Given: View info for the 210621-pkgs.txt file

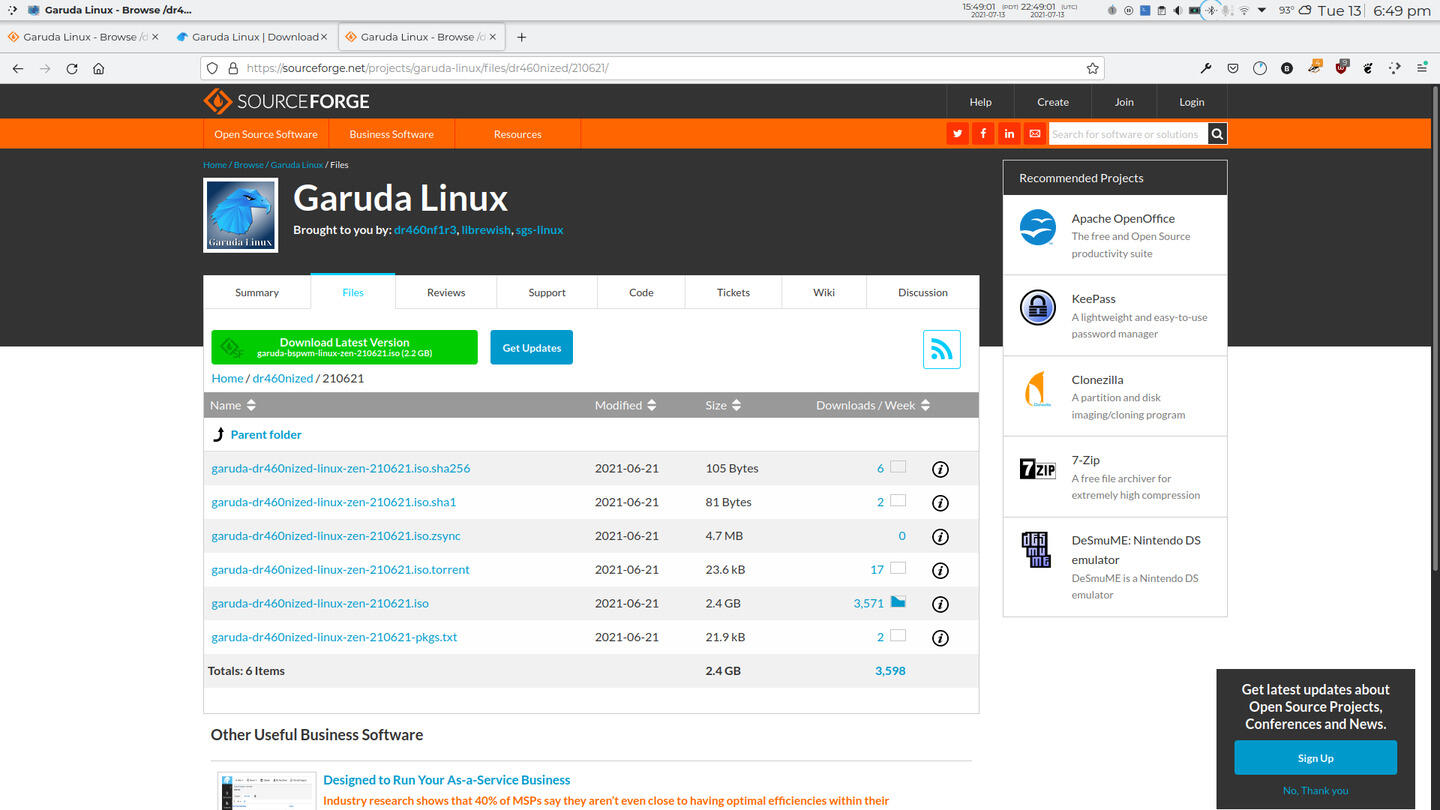Looking at the screenshot, I should pyautogui.click(x=940, y=638).
